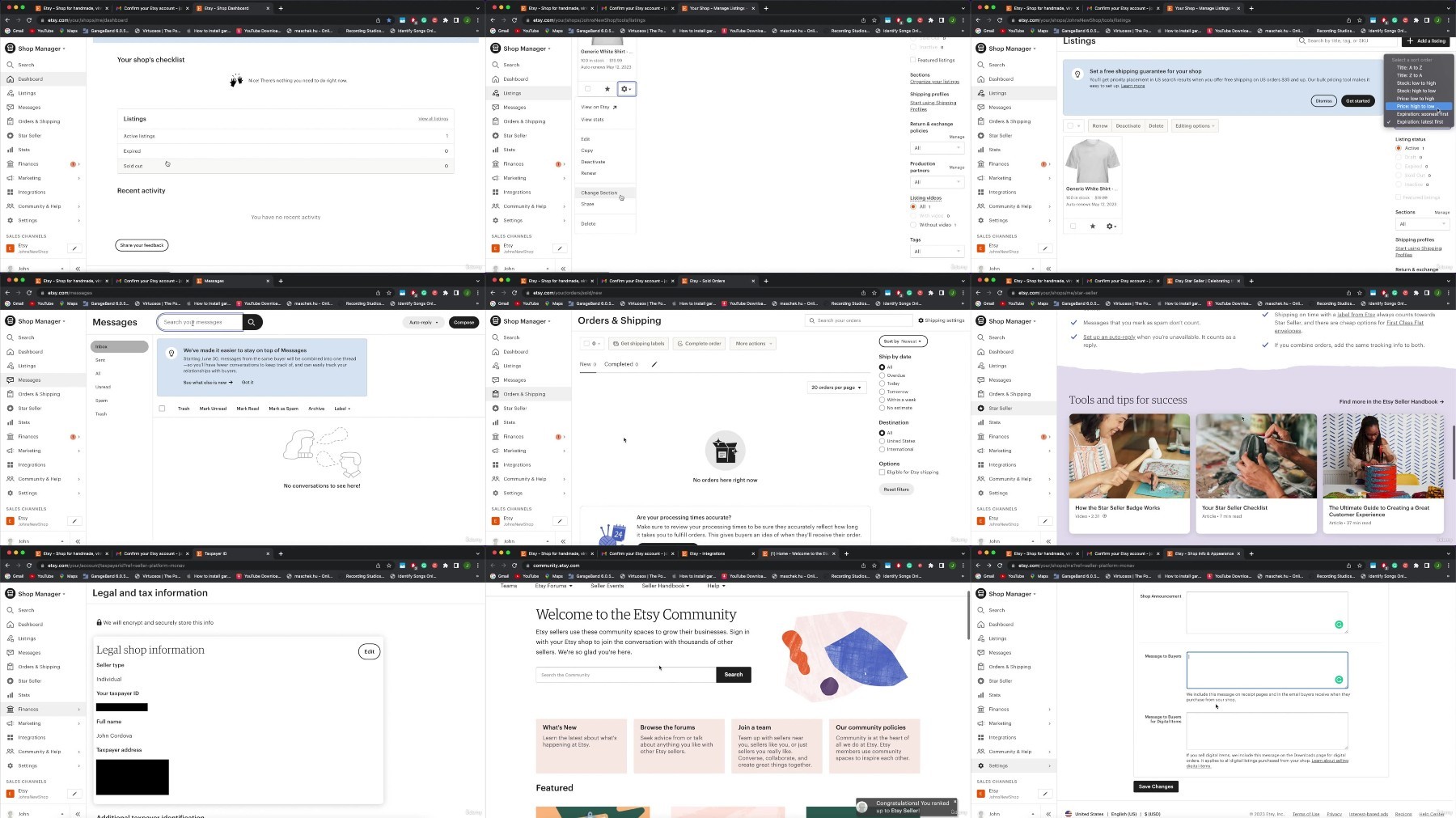Collapse the sidebar with the double-chevron in the Dashboard panel
This screenshot has width=1456, height=818.
pyautogui.click(x=78, y=269)
